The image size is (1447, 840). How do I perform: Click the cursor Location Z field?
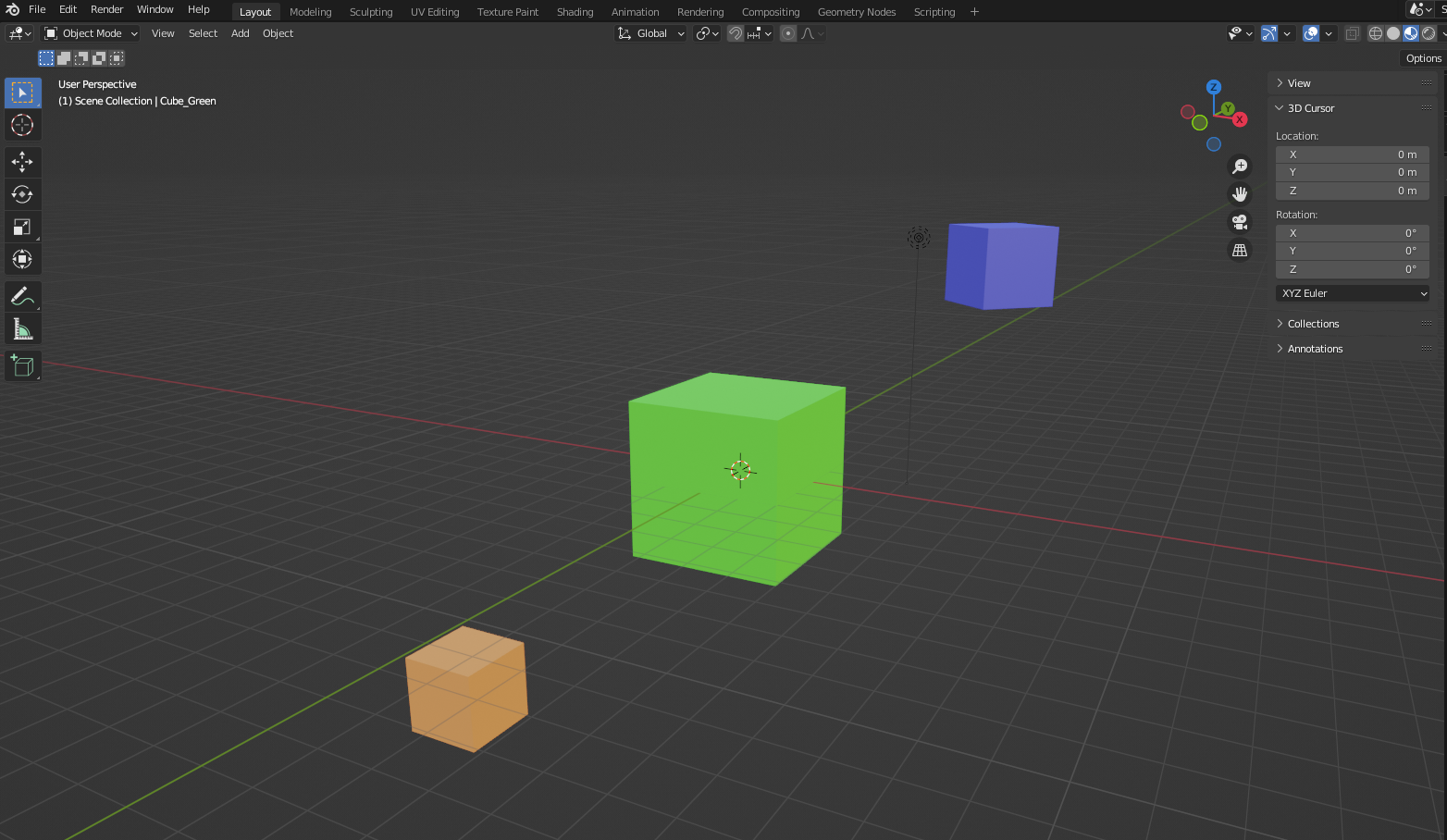click(1353, 191)
